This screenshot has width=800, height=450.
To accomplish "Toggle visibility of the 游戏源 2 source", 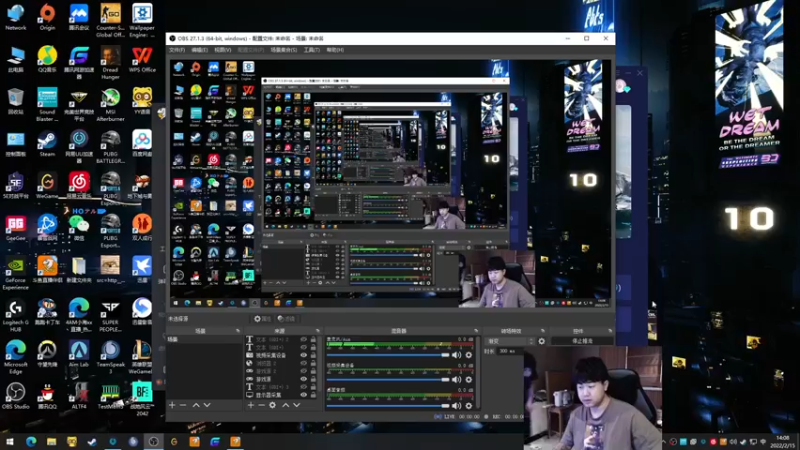I will tap(304, 371).
